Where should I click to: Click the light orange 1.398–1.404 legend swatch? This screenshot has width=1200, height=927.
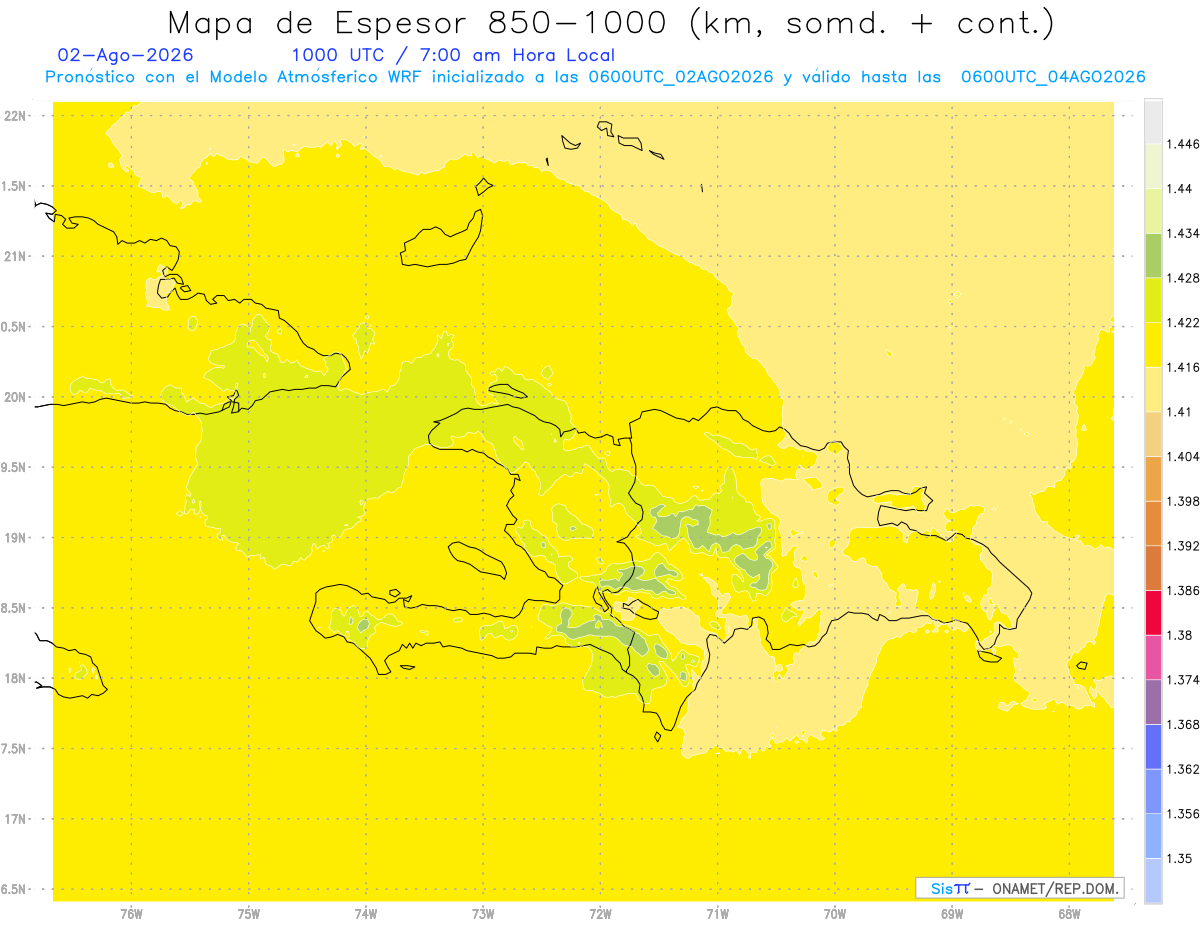tap(1153, 478)
